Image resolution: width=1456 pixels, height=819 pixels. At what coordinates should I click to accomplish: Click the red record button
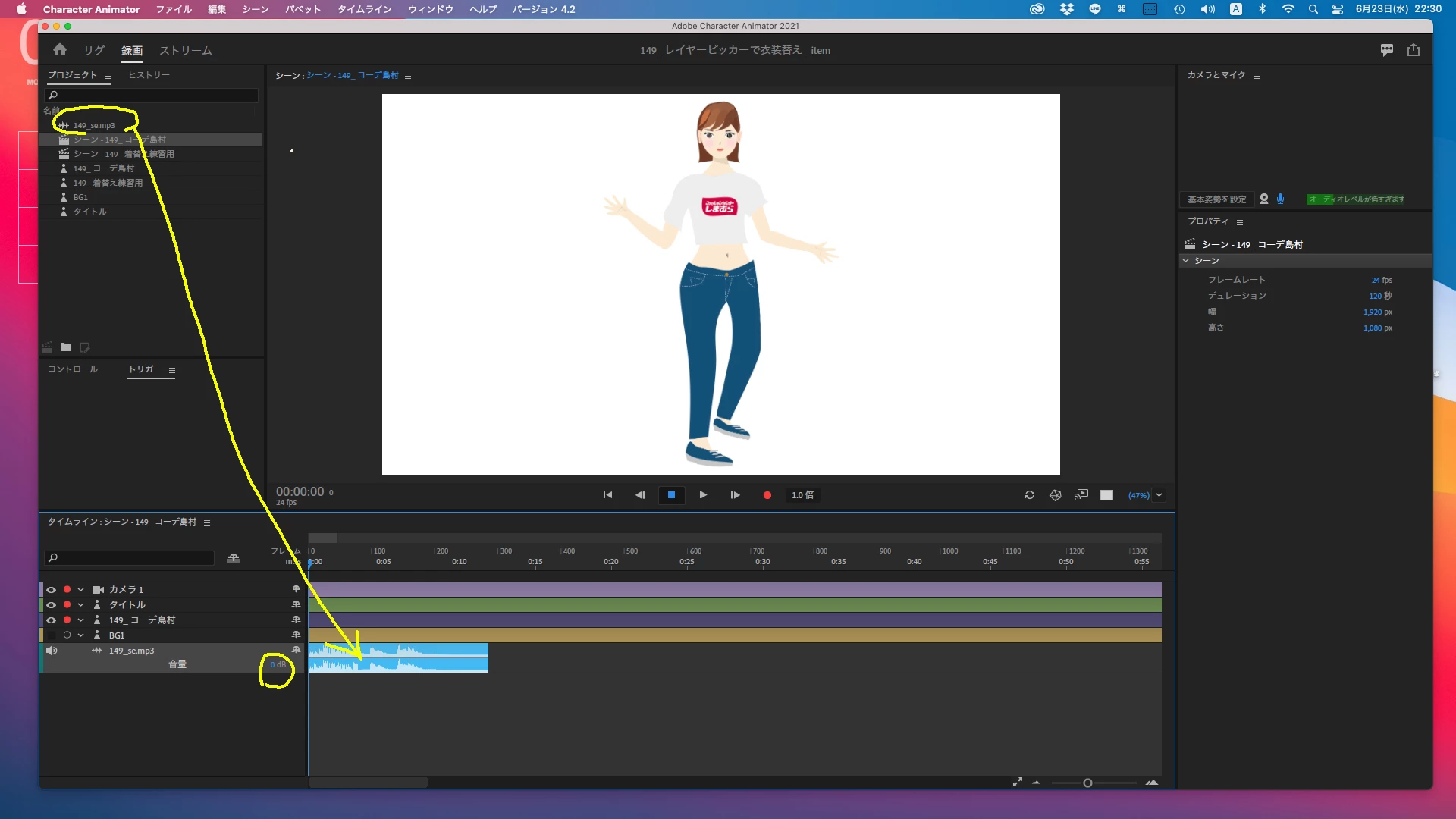point(767,495)
